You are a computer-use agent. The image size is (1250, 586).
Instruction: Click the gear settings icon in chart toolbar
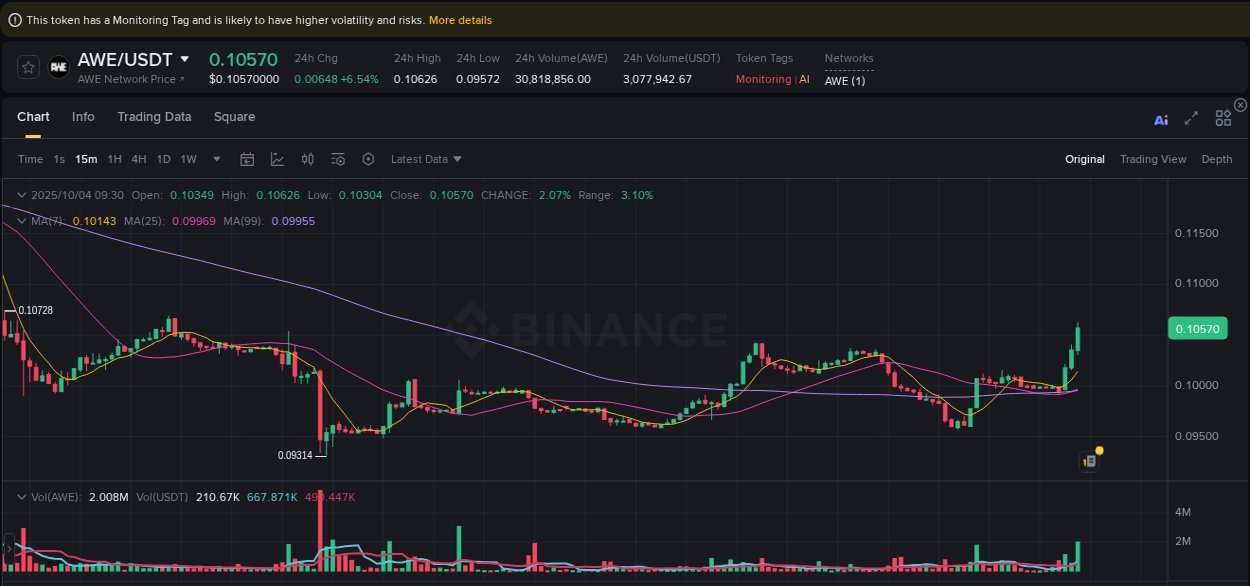pos(368,158)
